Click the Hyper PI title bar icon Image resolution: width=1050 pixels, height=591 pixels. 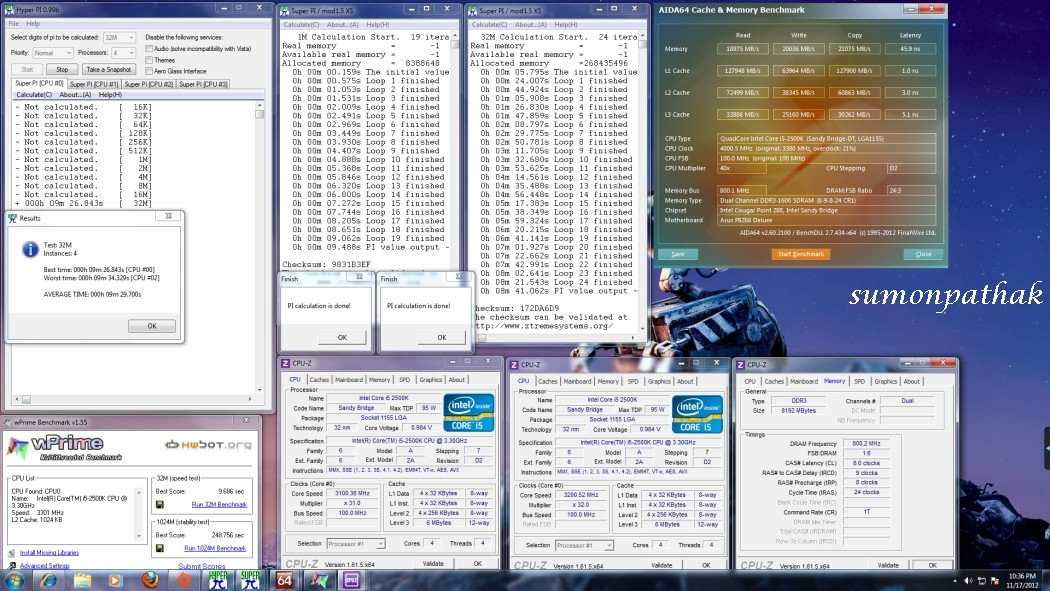(9, 9)
